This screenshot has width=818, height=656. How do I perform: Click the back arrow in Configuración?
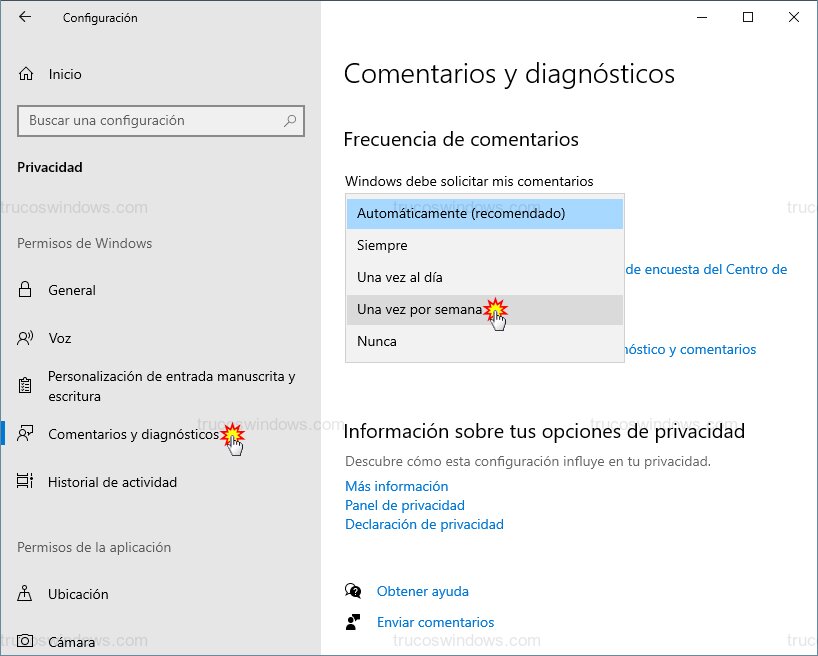coord(24,17)
